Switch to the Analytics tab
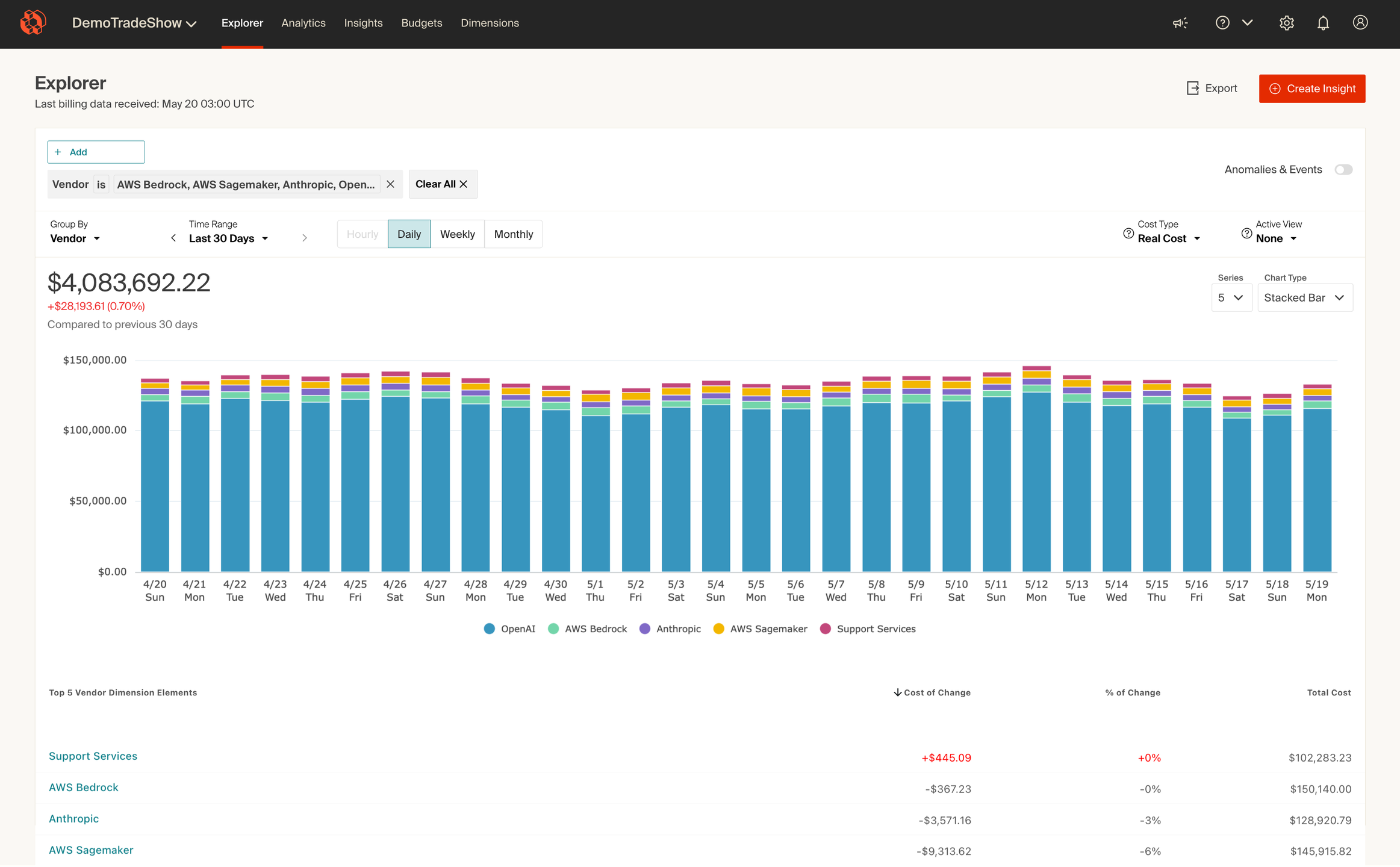 [x=303, y=23]
